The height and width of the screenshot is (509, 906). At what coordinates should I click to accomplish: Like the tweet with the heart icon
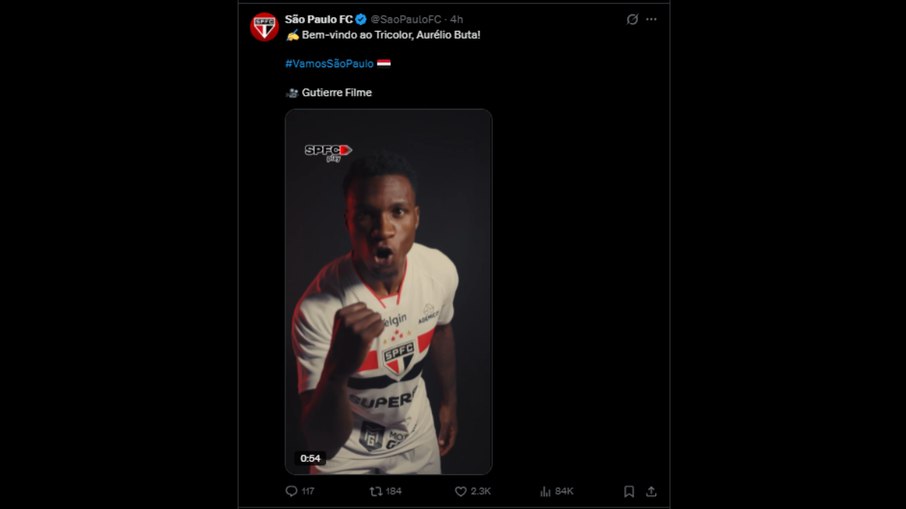click(461, 491)
